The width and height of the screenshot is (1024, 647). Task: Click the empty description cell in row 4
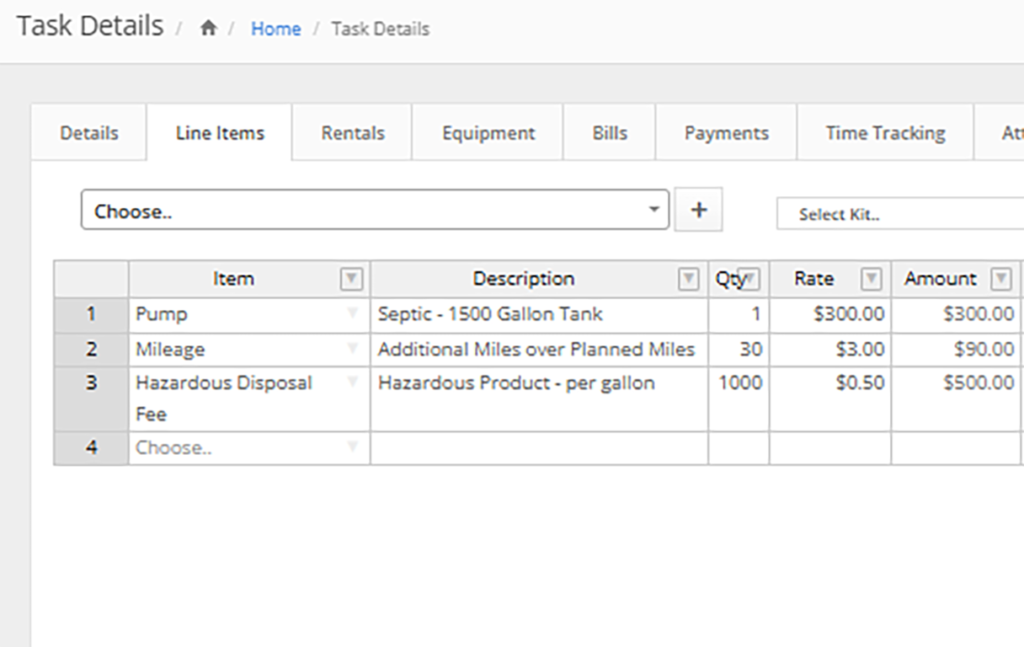tap(539, 448)
